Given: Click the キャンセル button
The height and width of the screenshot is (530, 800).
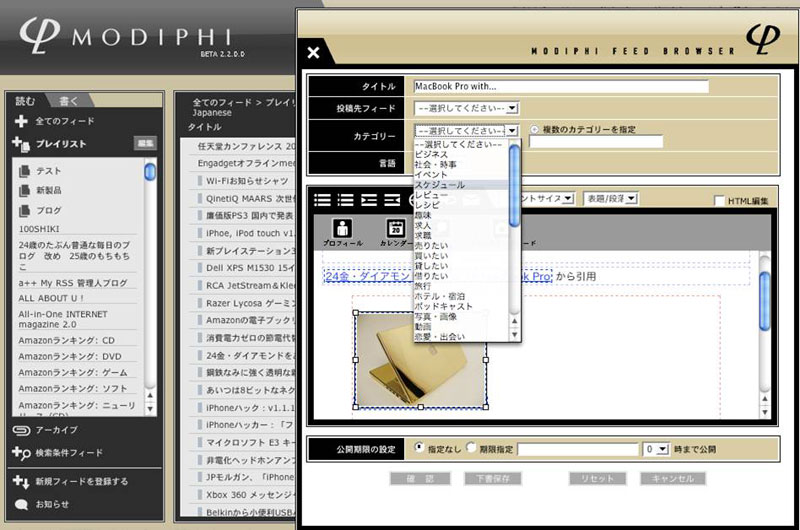Looking at the screenshot, I should click(673, 478).
